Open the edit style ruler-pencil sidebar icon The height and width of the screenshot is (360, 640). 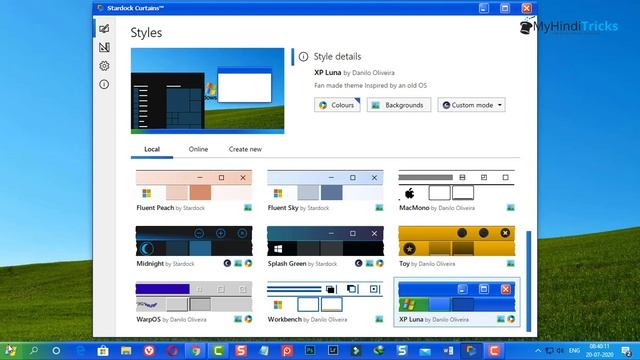(x=104, y=47)
